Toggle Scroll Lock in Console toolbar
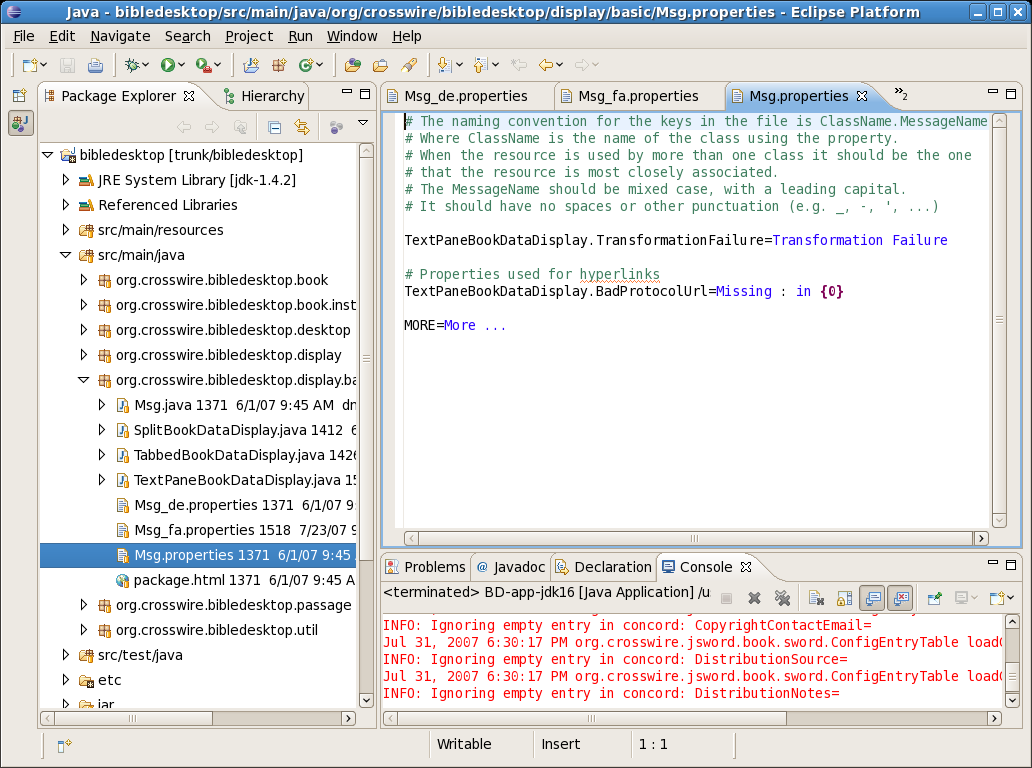The image size is (1032, 768). tap(844, 598)
